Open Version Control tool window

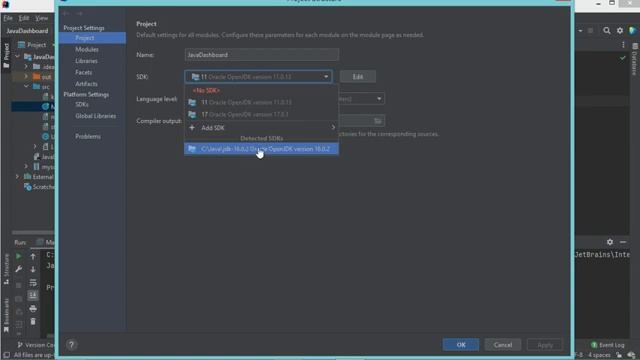tap(36, 345)
